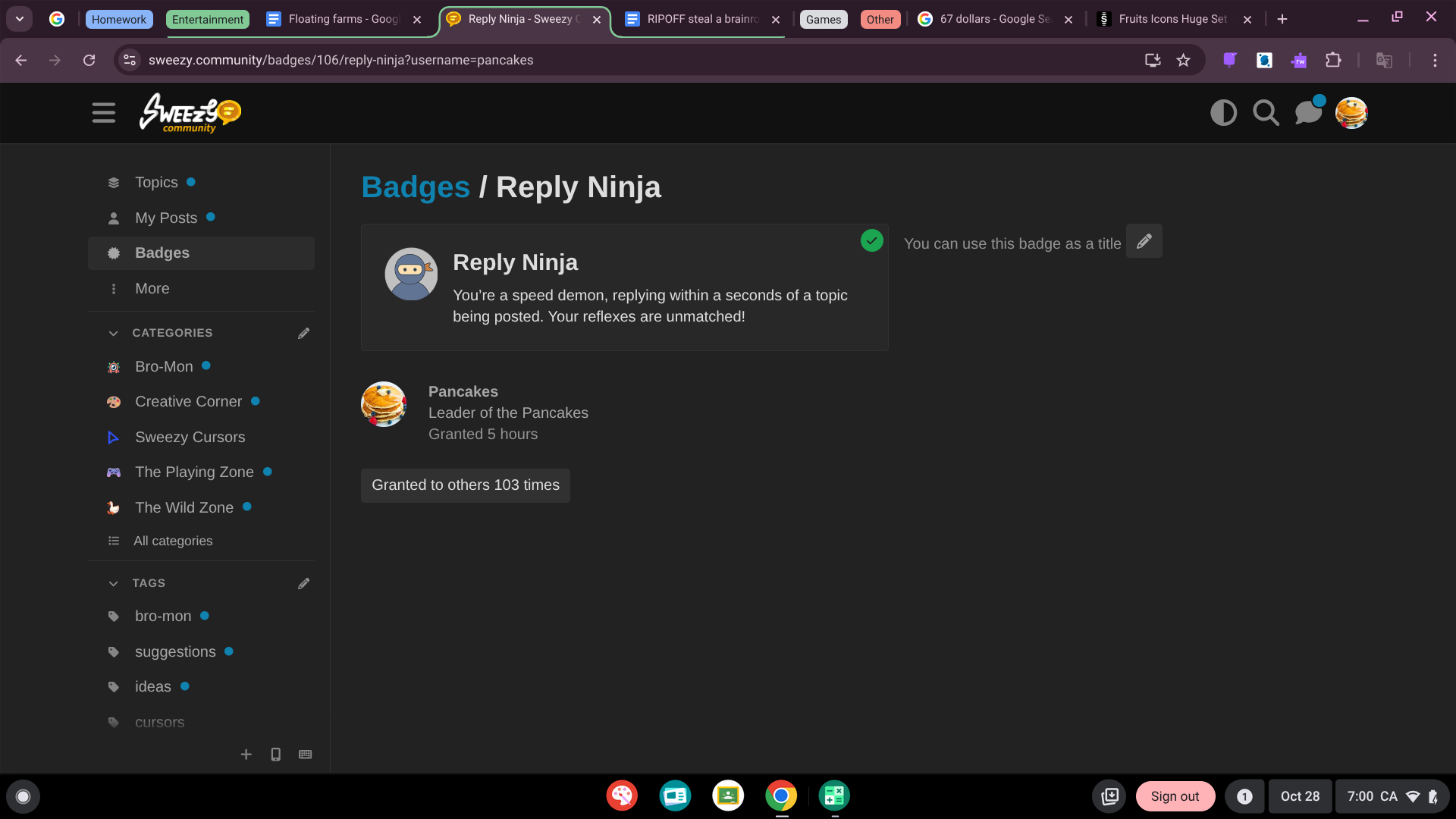The image size is (1456, 819).
Task: Click the Badges breadcrumb link
Action: pyautogui.click(x=415, y=187)
